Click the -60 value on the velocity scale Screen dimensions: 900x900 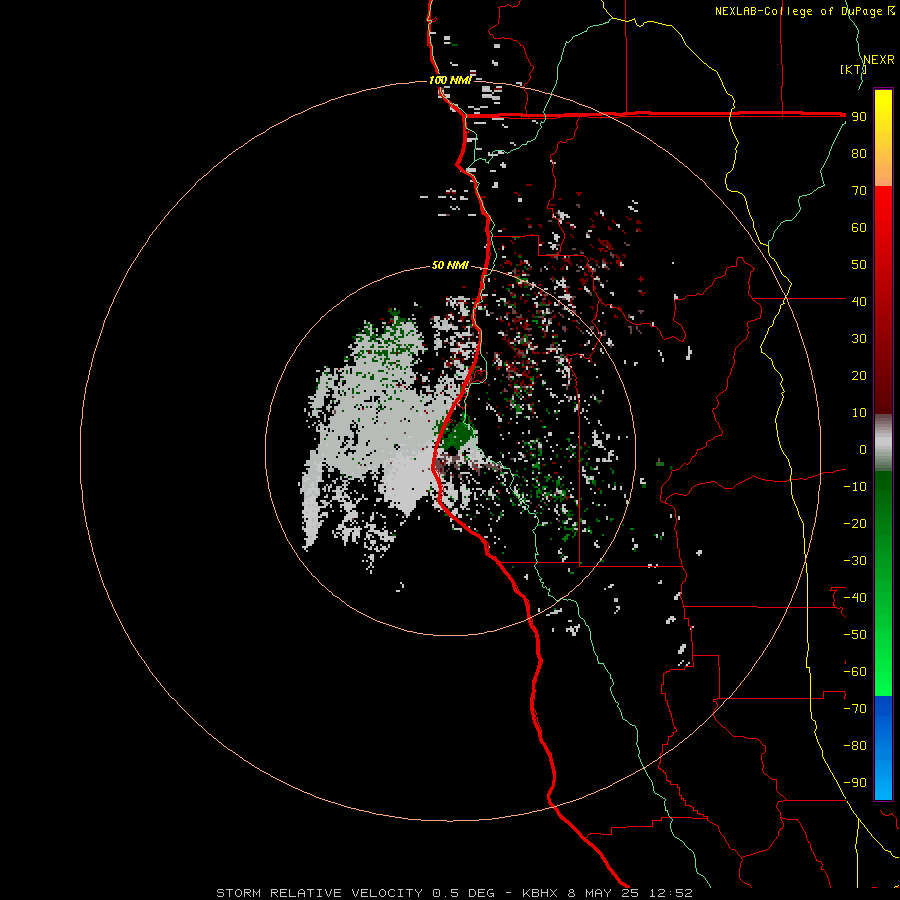point(855,672)
